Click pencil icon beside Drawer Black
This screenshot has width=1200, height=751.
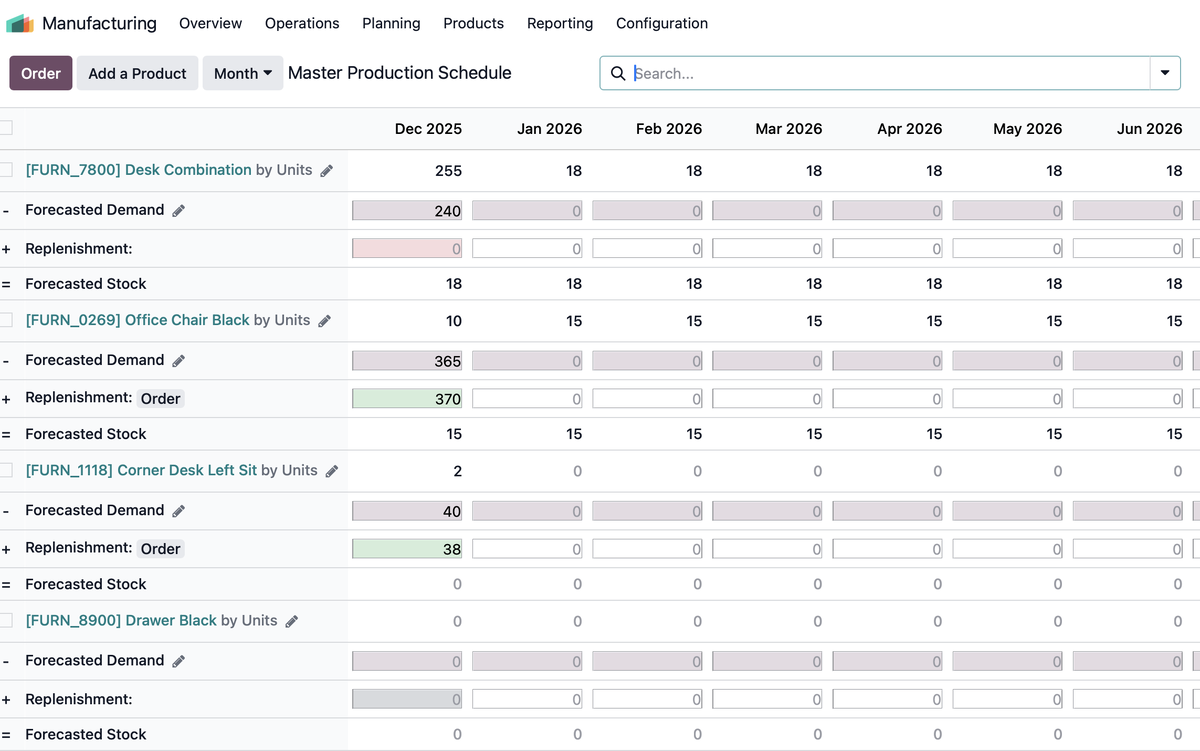point(292,621)
